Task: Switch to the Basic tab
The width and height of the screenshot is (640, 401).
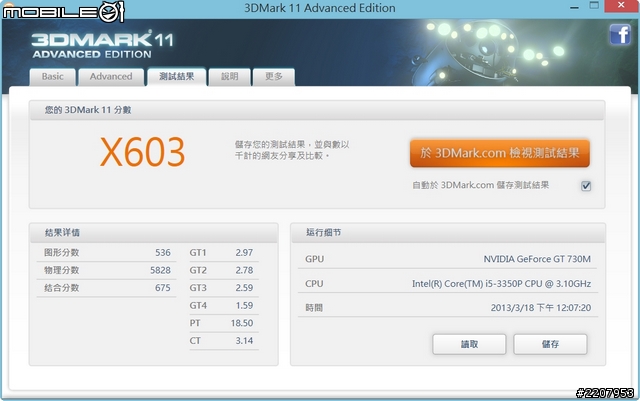Action: 53,77
